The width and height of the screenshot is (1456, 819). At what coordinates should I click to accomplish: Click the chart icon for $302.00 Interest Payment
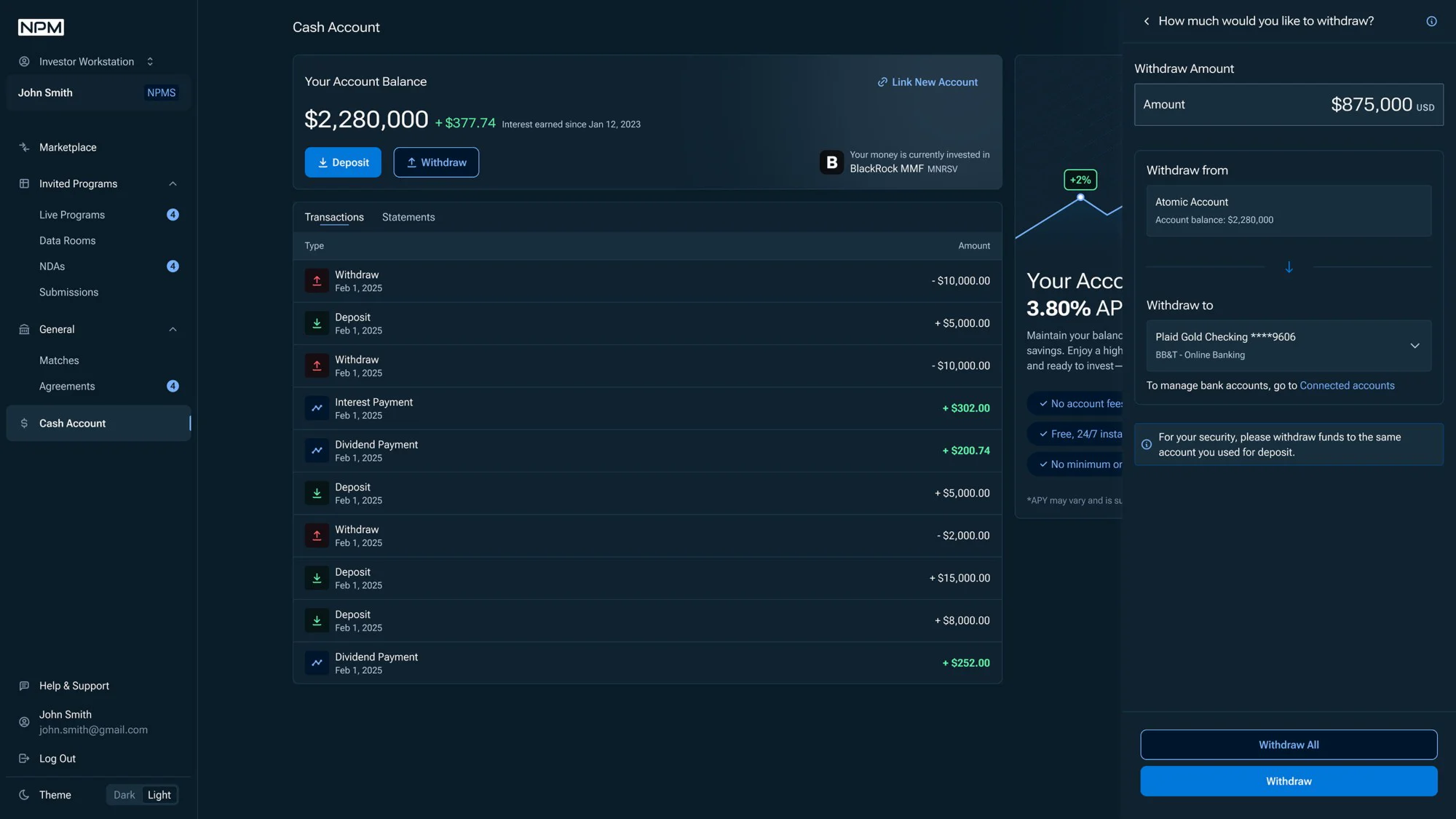(317, 408)
